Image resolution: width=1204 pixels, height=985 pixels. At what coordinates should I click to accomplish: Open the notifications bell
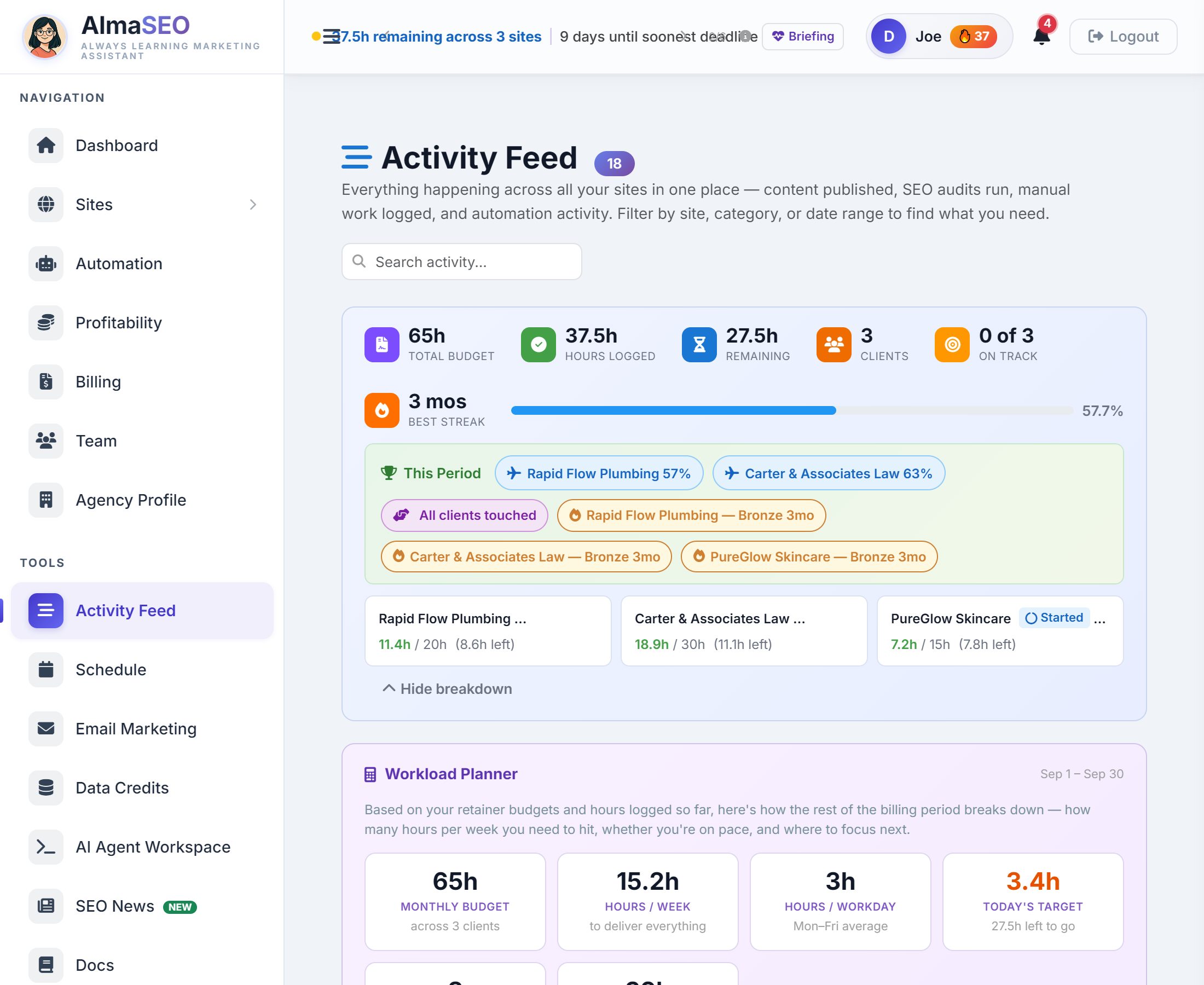1041,36
